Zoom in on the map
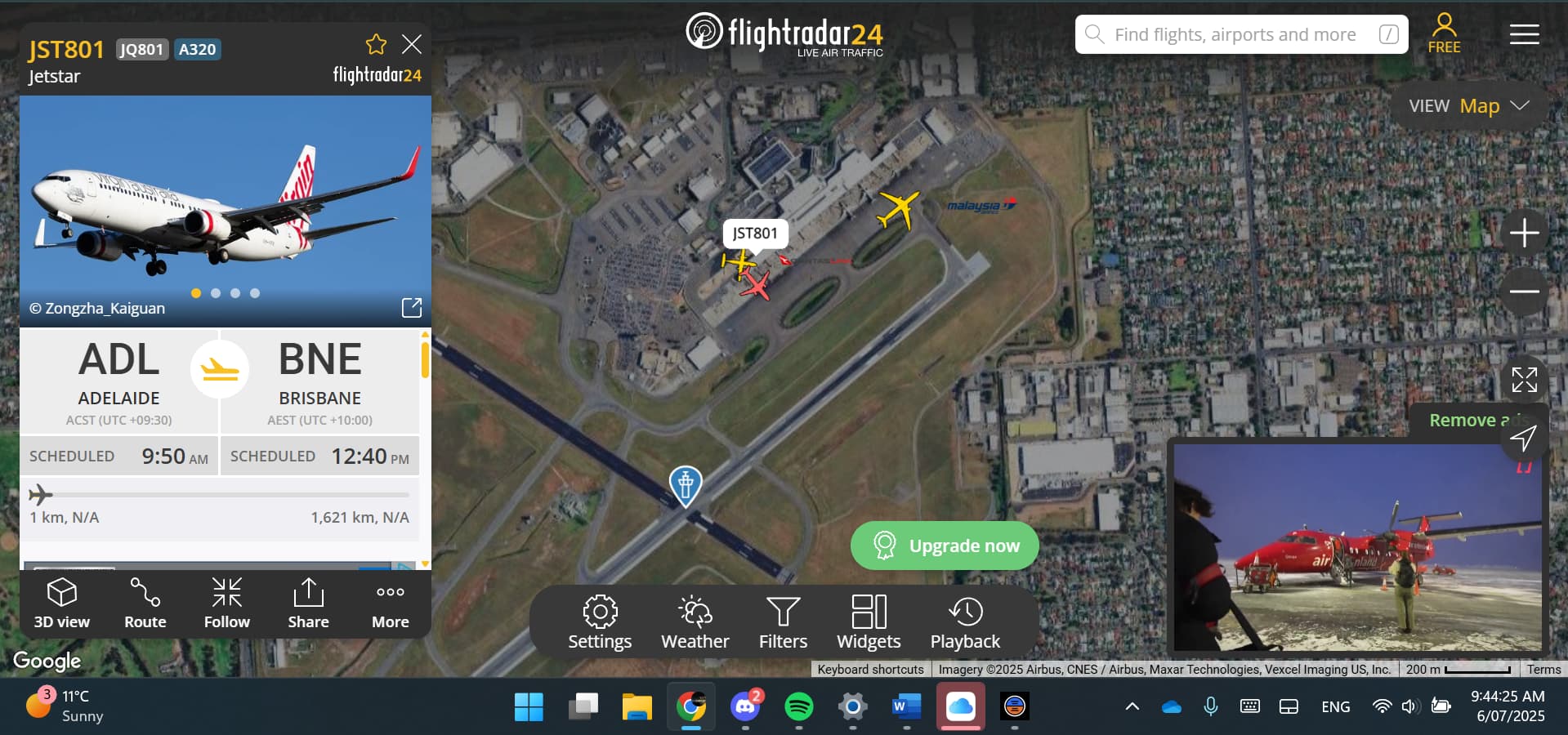Viewport: 1568px width, 735px height. (x=1524, y=233)
